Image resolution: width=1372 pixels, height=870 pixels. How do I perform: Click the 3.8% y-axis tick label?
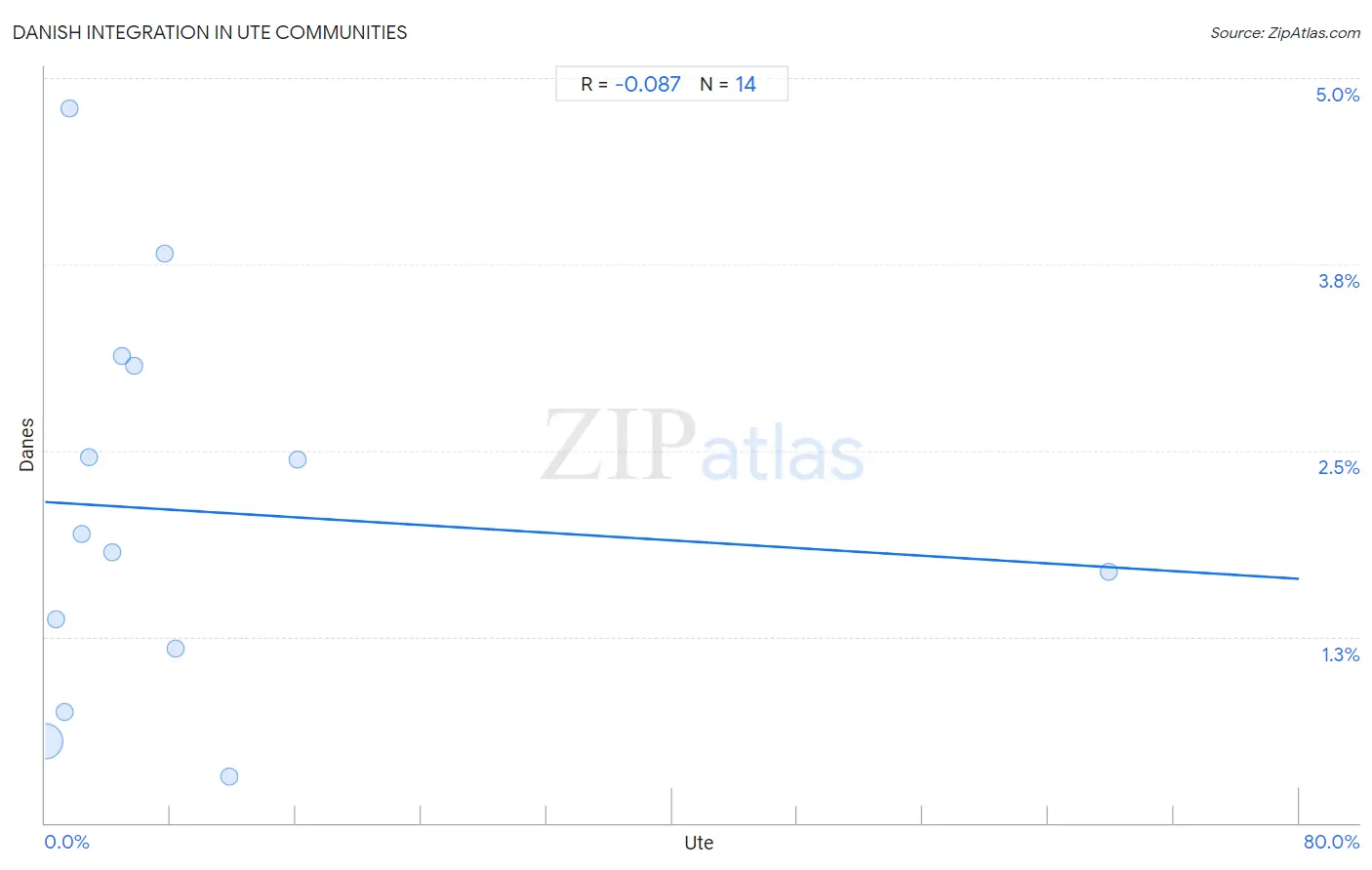[x=1338, y=281]
